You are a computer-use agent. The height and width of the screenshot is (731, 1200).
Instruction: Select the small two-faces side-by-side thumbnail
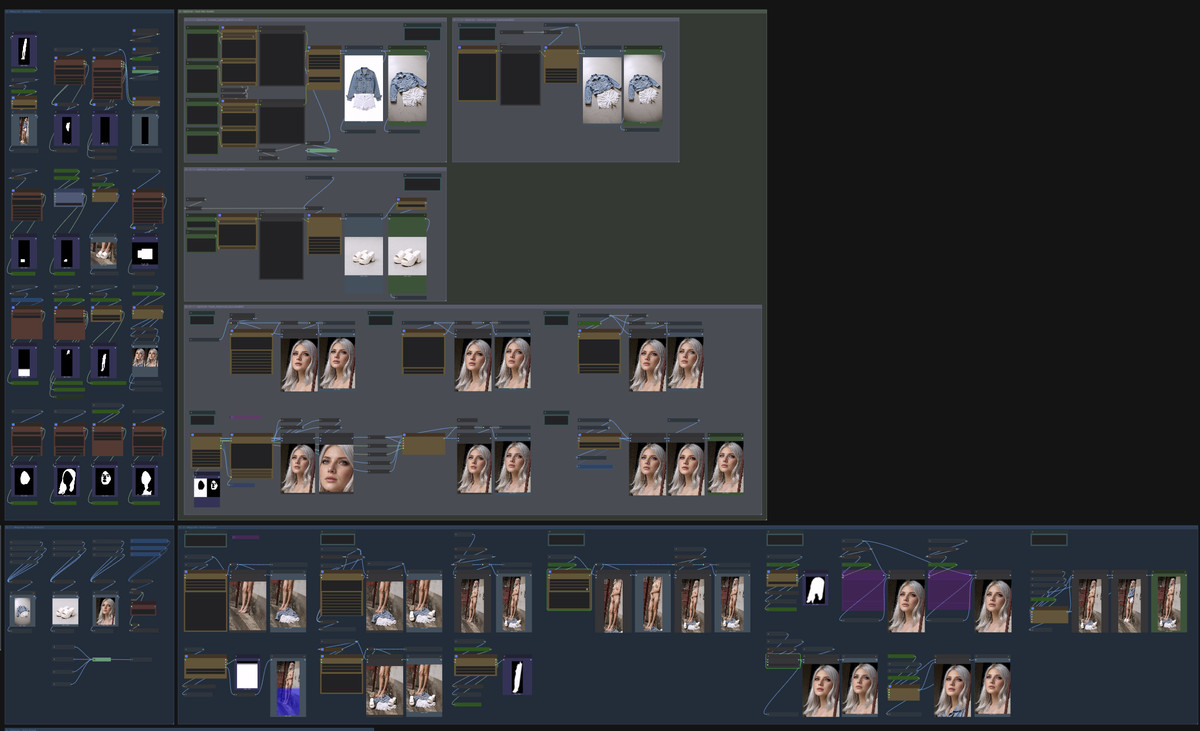pos(145,357)
